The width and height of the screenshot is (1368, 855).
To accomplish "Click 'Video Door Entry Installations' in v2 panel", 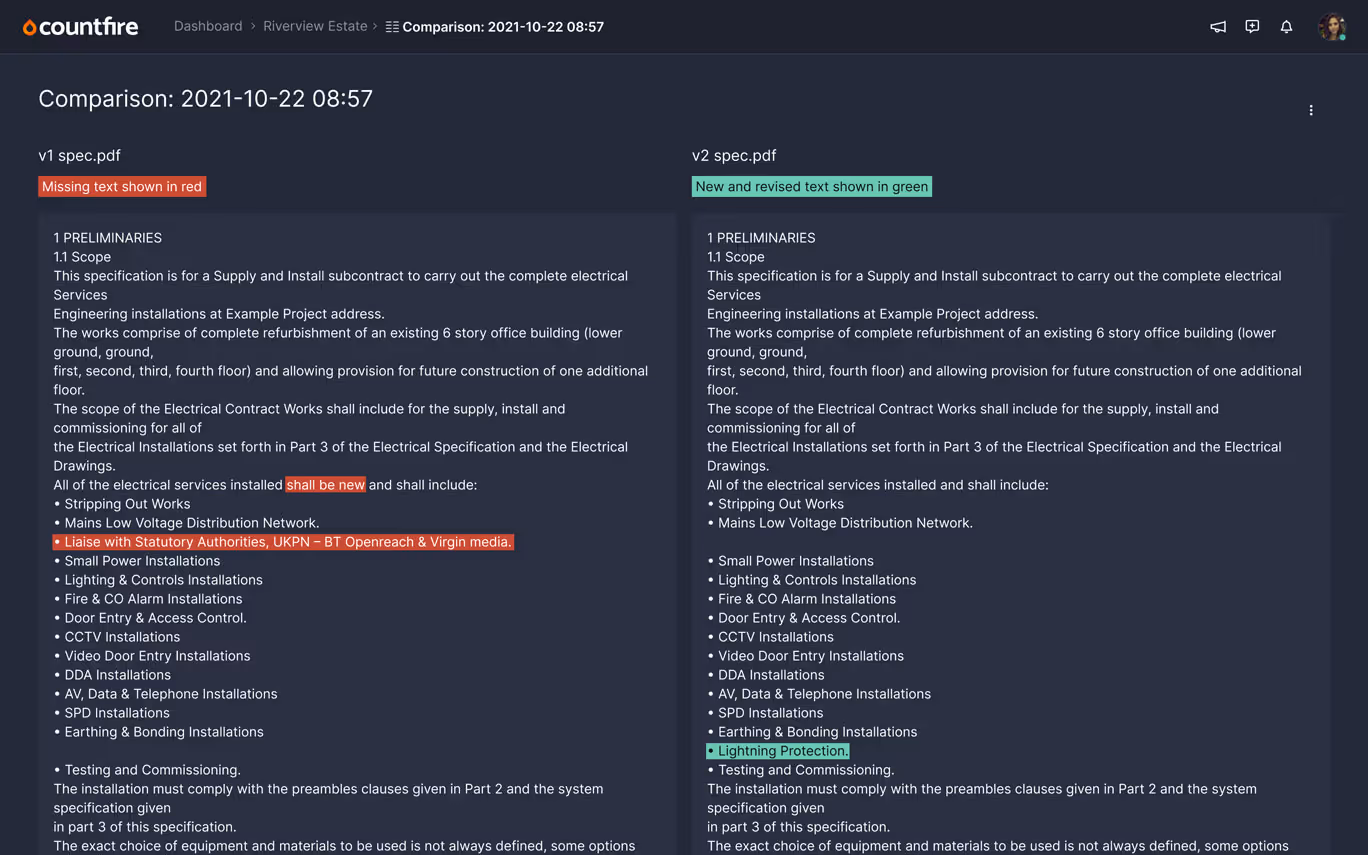I will point(811,656).
